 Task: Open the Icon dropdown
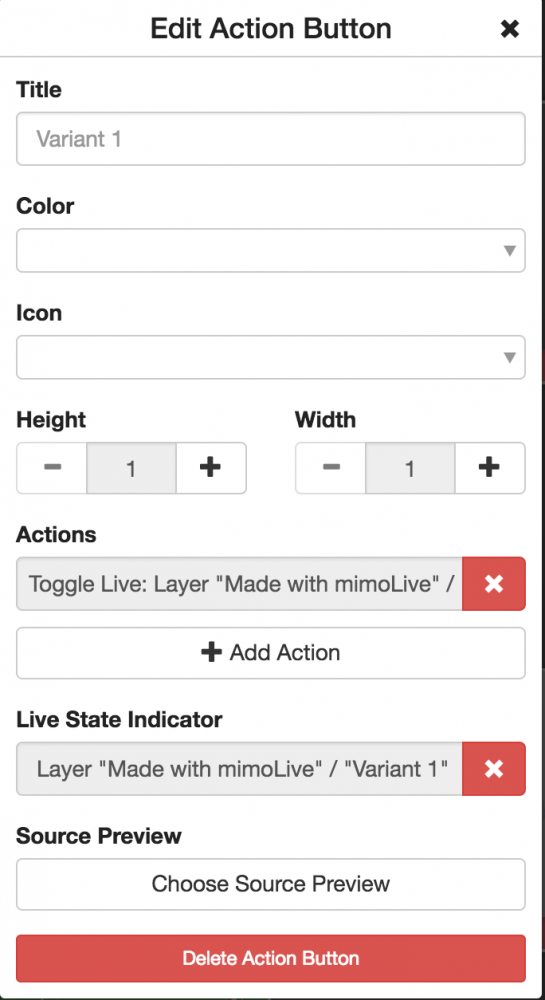271,357
